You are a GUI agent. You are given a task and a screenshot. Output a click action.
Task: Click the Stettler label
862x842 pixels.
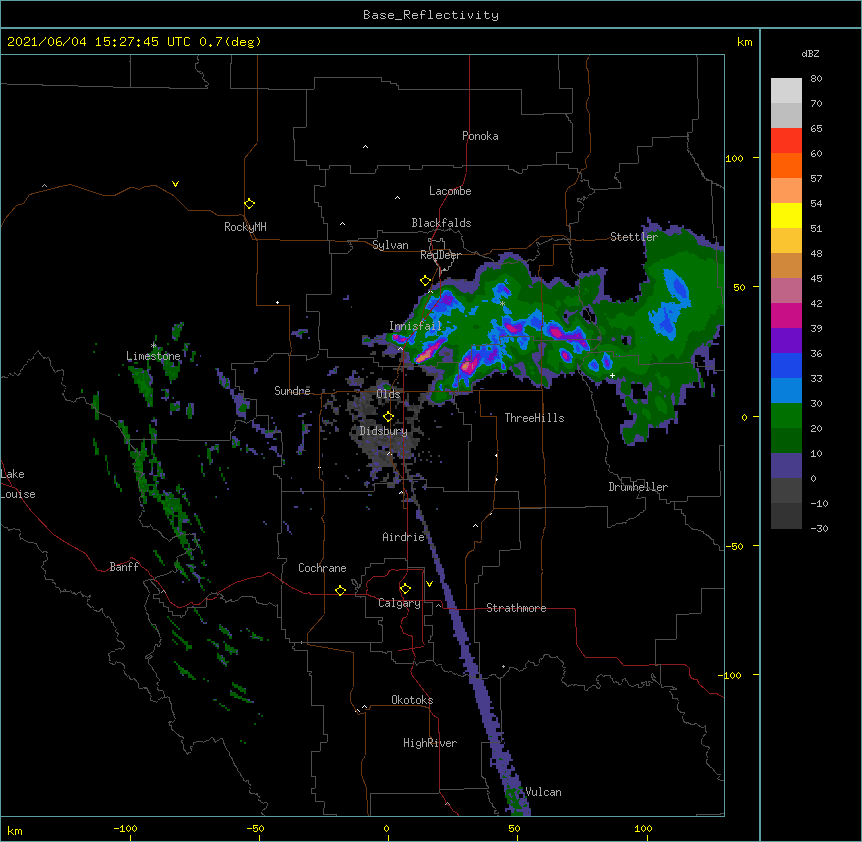[634, 237]
